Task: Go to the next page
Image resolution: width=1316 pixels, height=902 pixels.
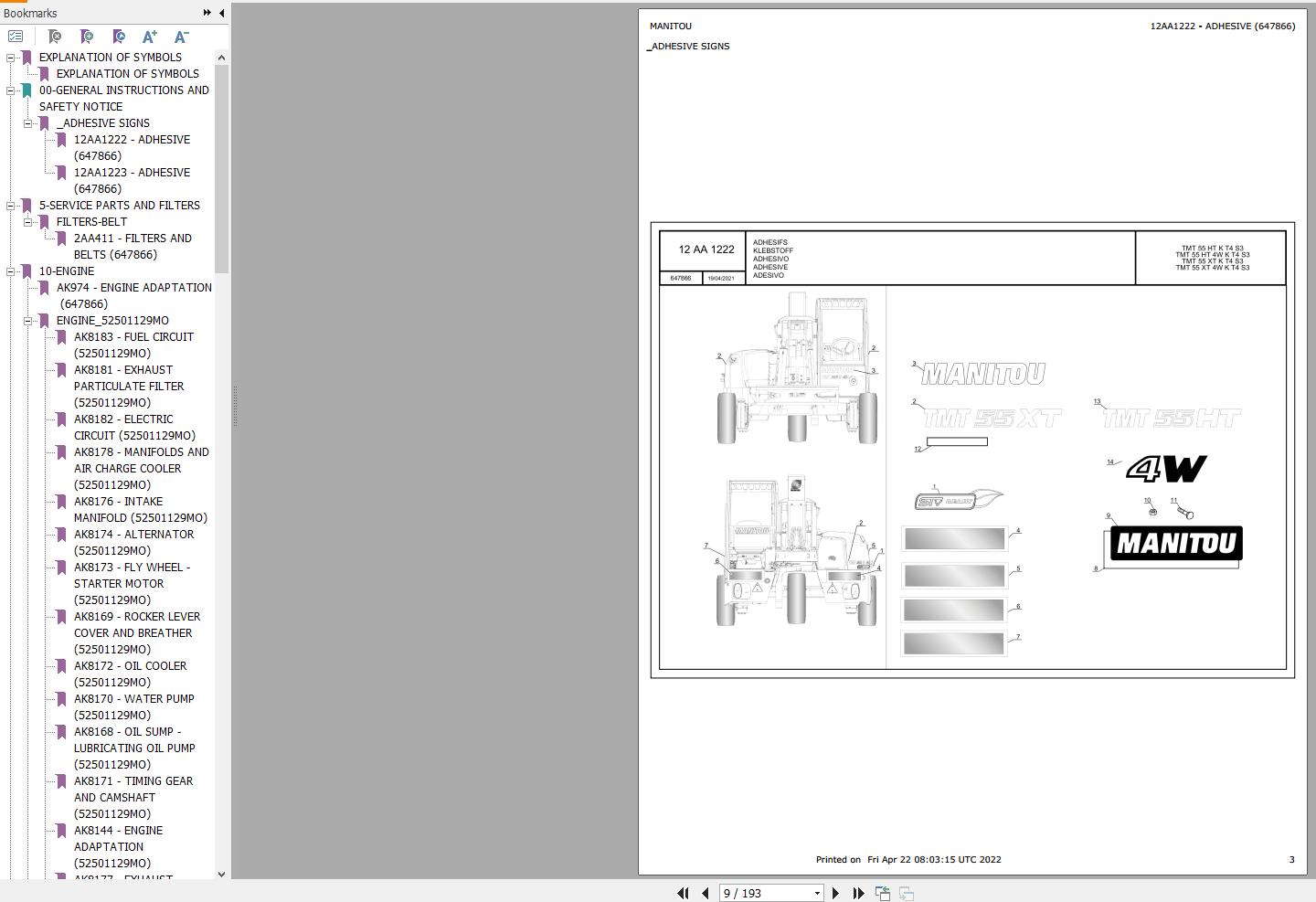Action: pyautogui.click(x=835, y=893)
